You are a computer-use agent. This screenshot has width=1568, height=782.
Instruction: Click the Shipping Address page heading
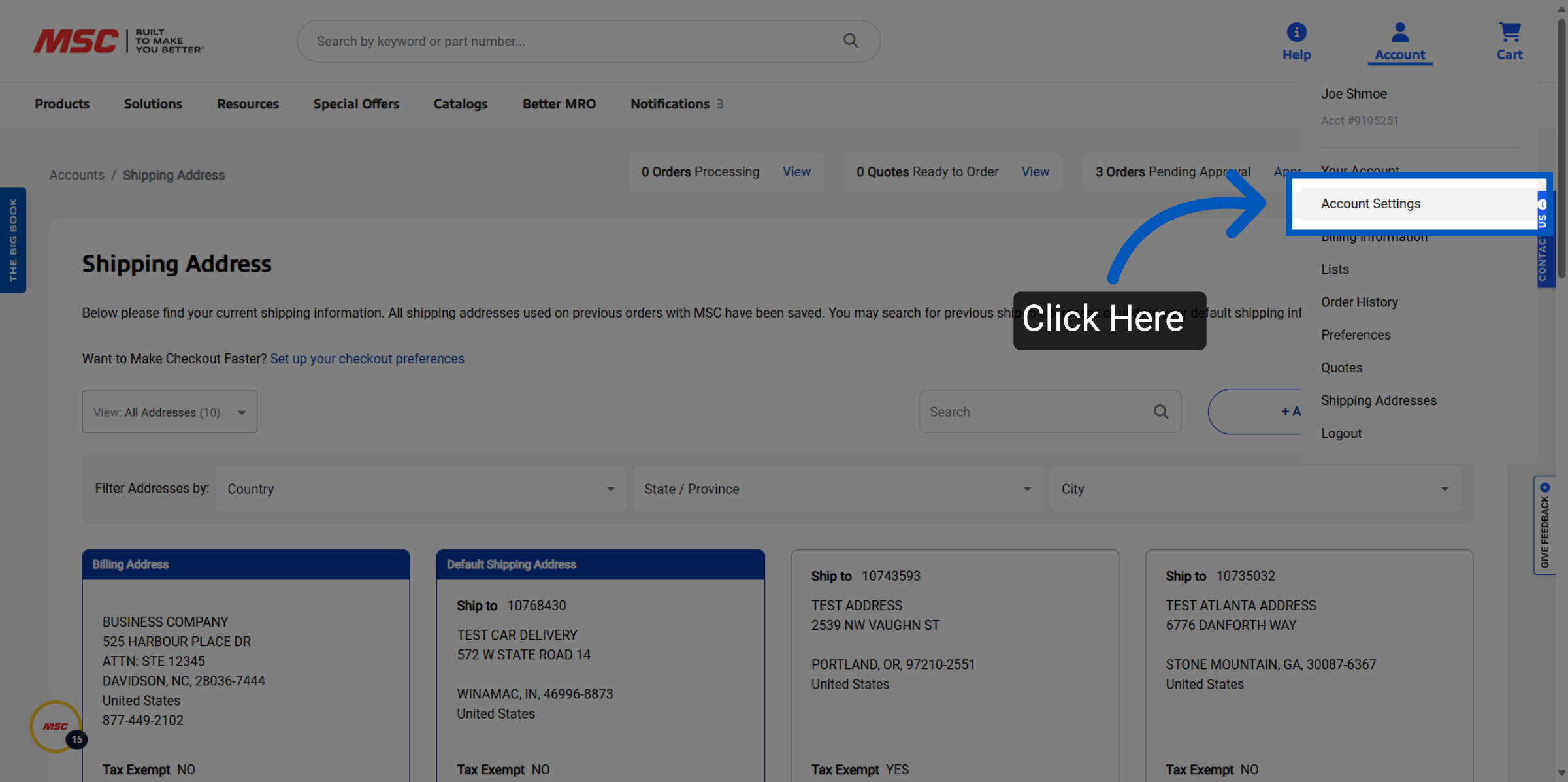(176, 264)
